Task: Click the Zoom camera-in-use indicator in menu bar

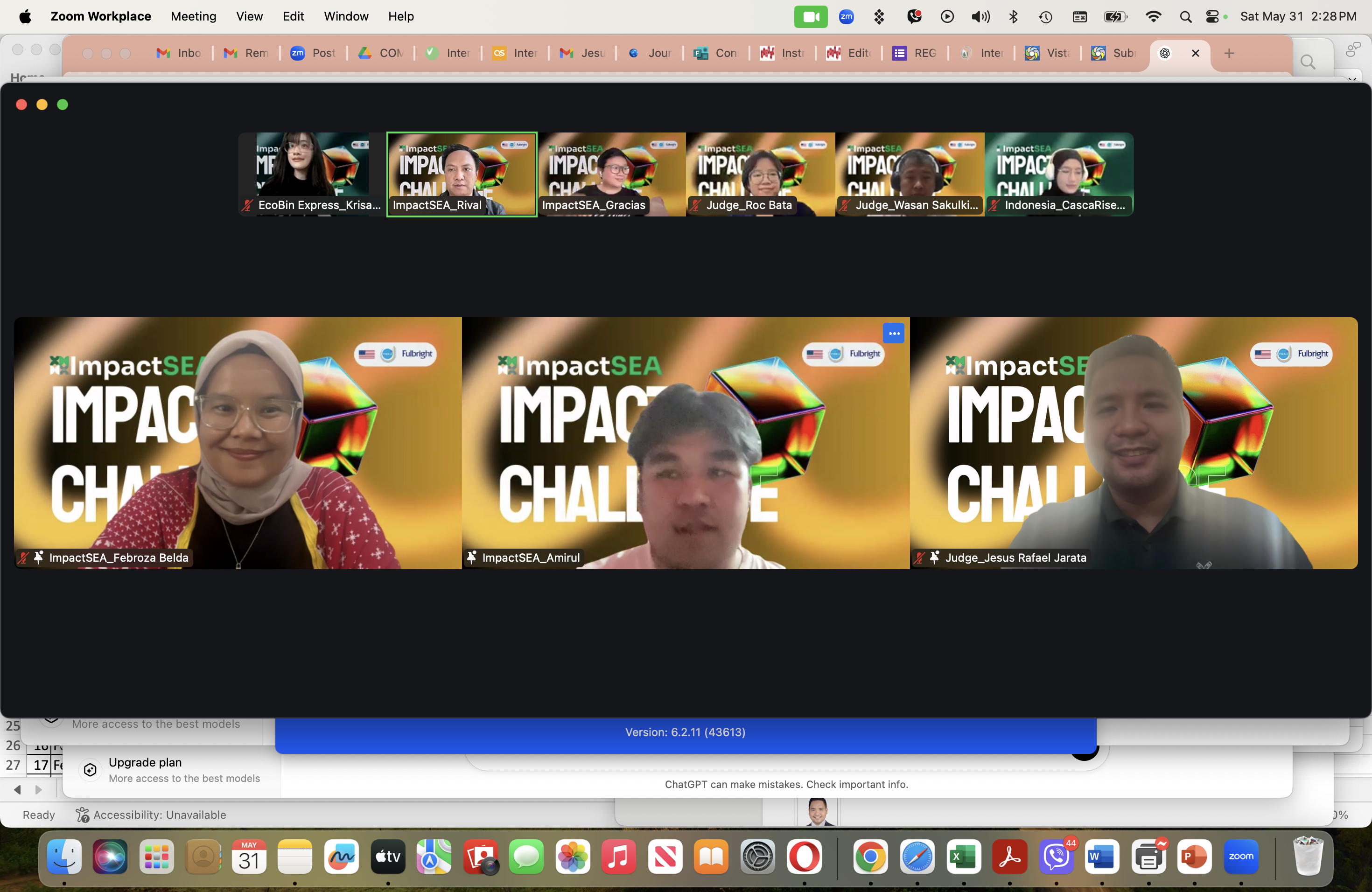Action: coord(811,17)
